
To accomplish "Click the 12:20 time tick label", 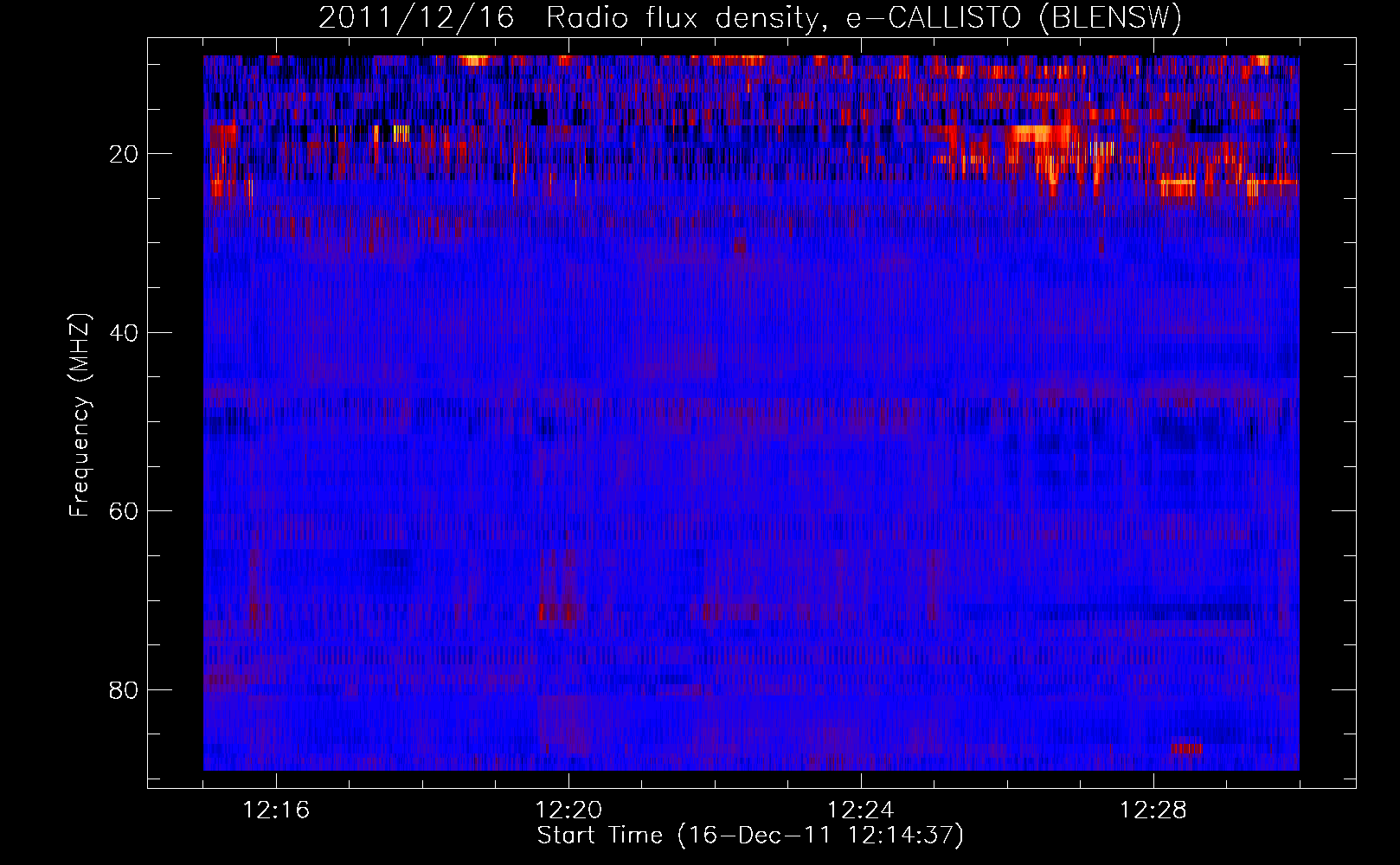I will [x=568, y=811].
